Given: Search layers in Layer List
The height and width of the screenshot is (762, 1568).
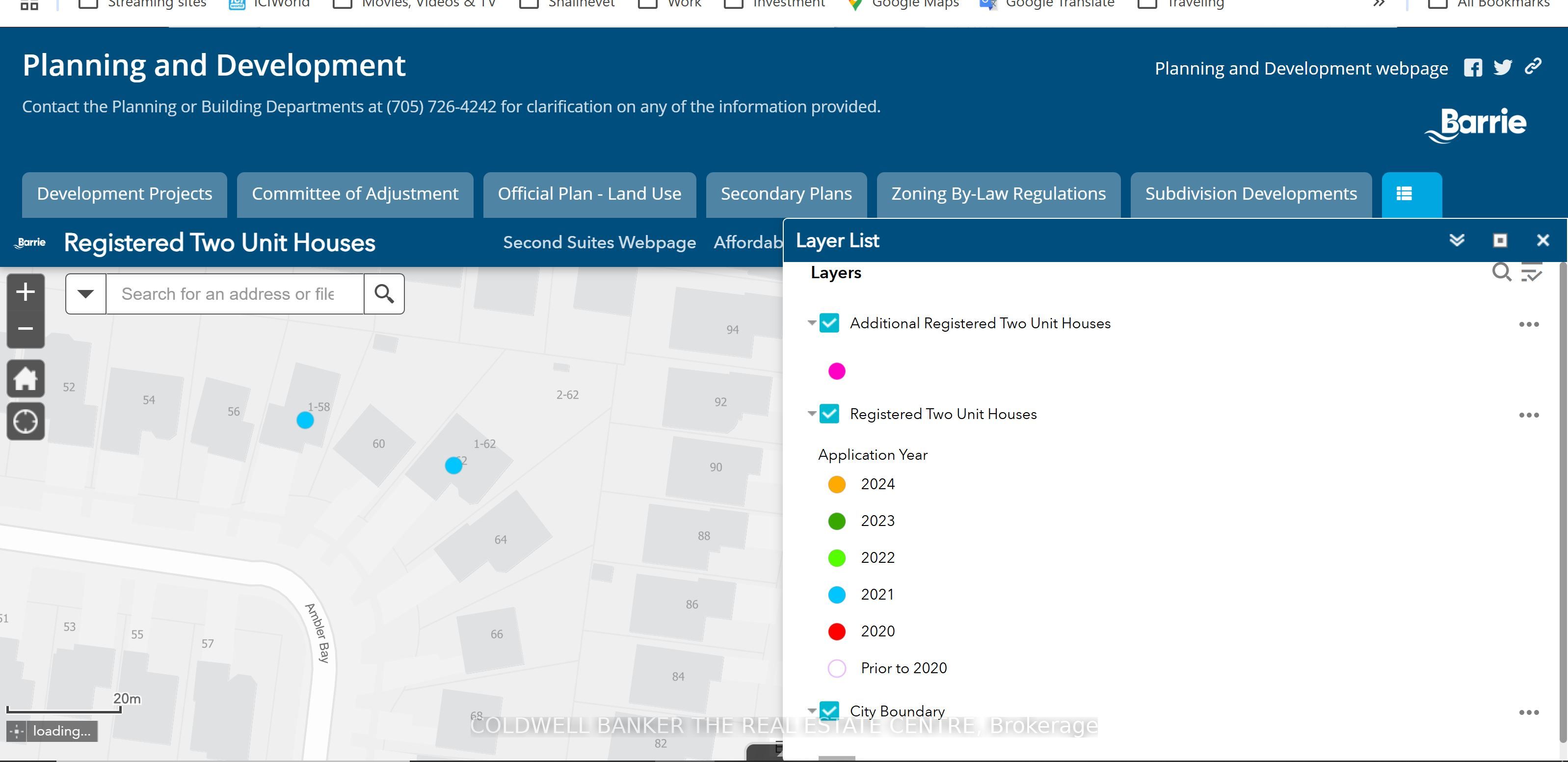Looking at the screenshot, I should point(1502,272).
